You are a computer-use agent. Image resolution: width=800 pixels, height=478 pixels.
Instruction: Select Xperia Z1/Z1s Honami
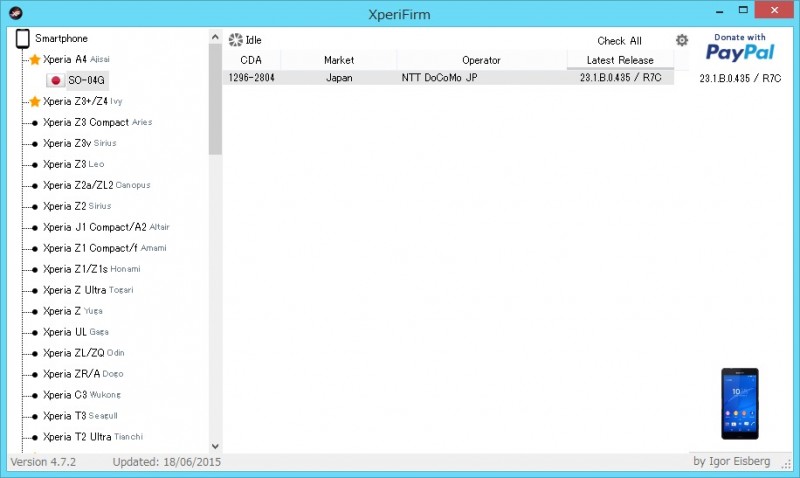(x=92, y=268)
